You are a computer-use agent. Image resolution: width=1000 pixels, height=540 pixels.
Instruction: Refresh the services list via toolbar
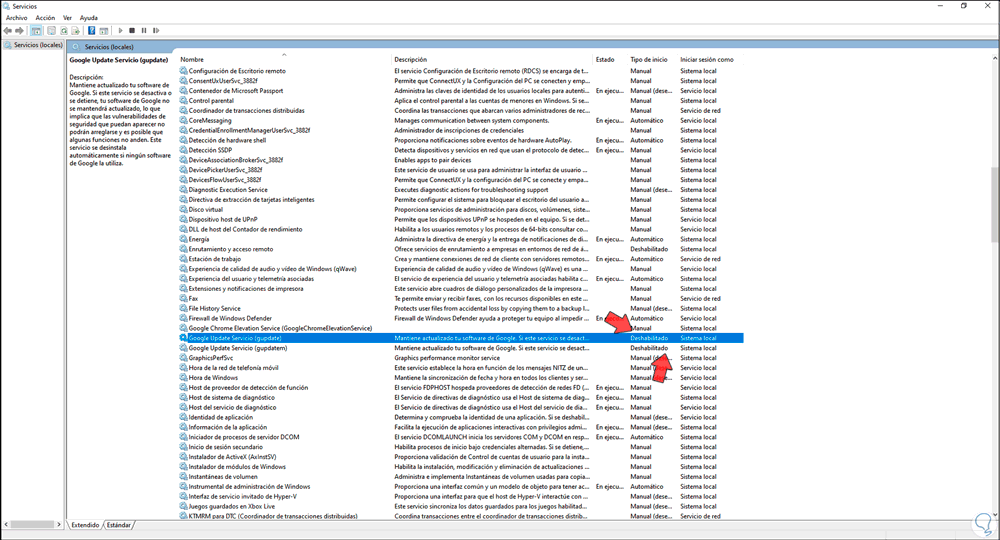coord(64,31)
